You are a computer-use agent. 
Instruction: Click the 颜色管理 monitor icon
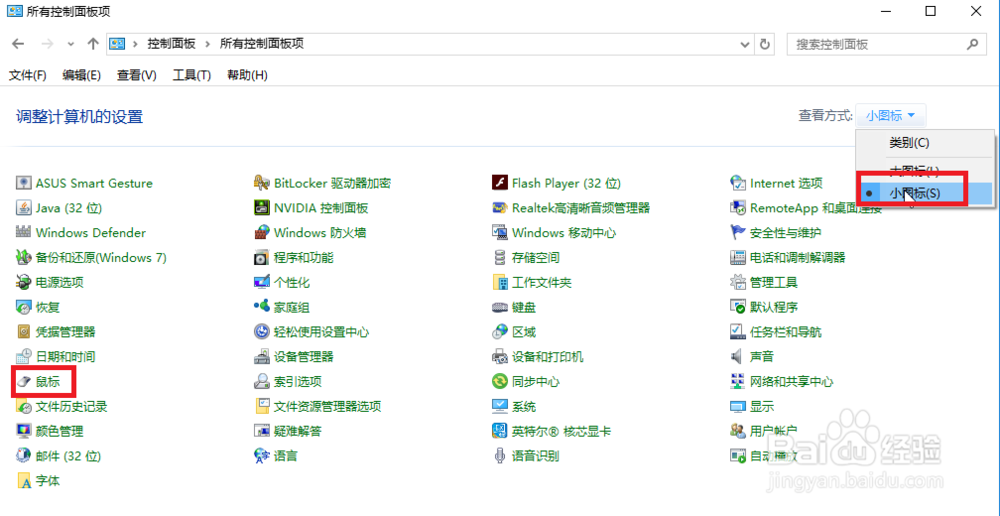click(x=24, y=431)
